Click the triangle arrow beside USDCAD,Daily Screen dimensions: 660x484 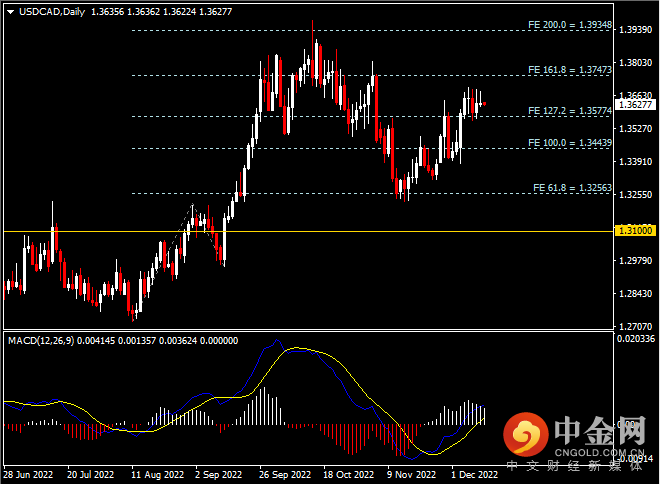pos(9,10)
